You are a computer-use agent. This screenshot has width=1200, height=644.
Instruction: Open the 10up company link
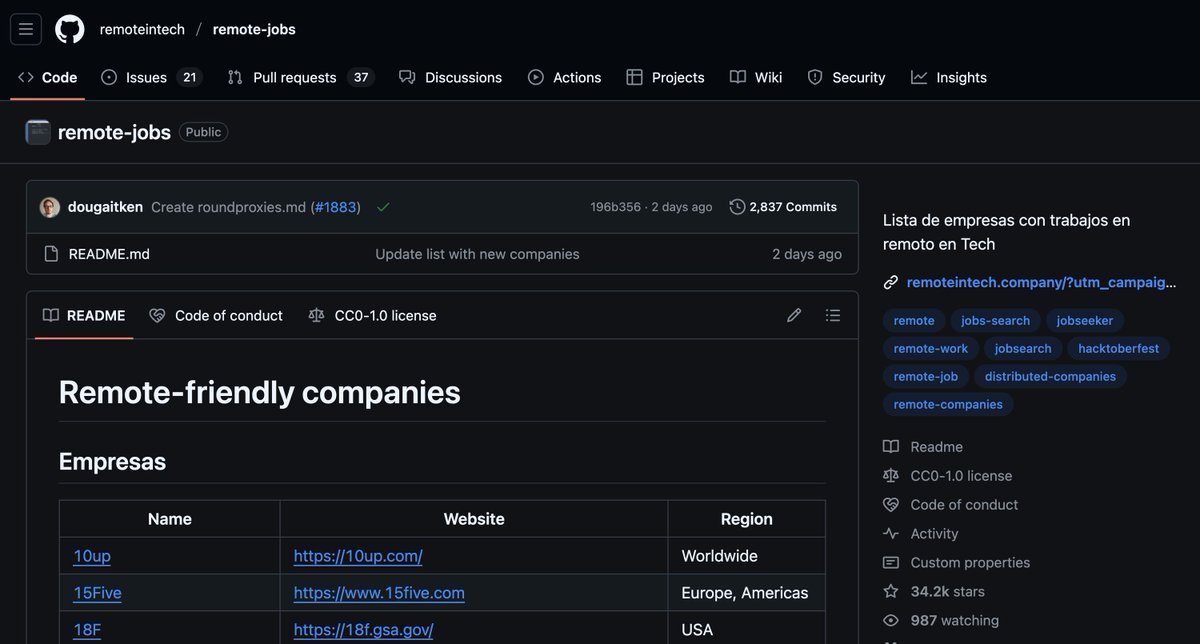click(92, 556)
